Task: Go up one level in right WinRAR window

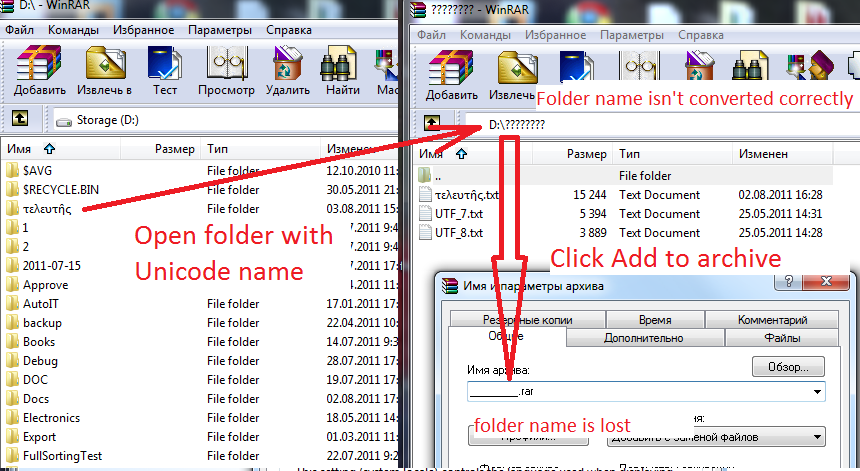Action: 432,123
